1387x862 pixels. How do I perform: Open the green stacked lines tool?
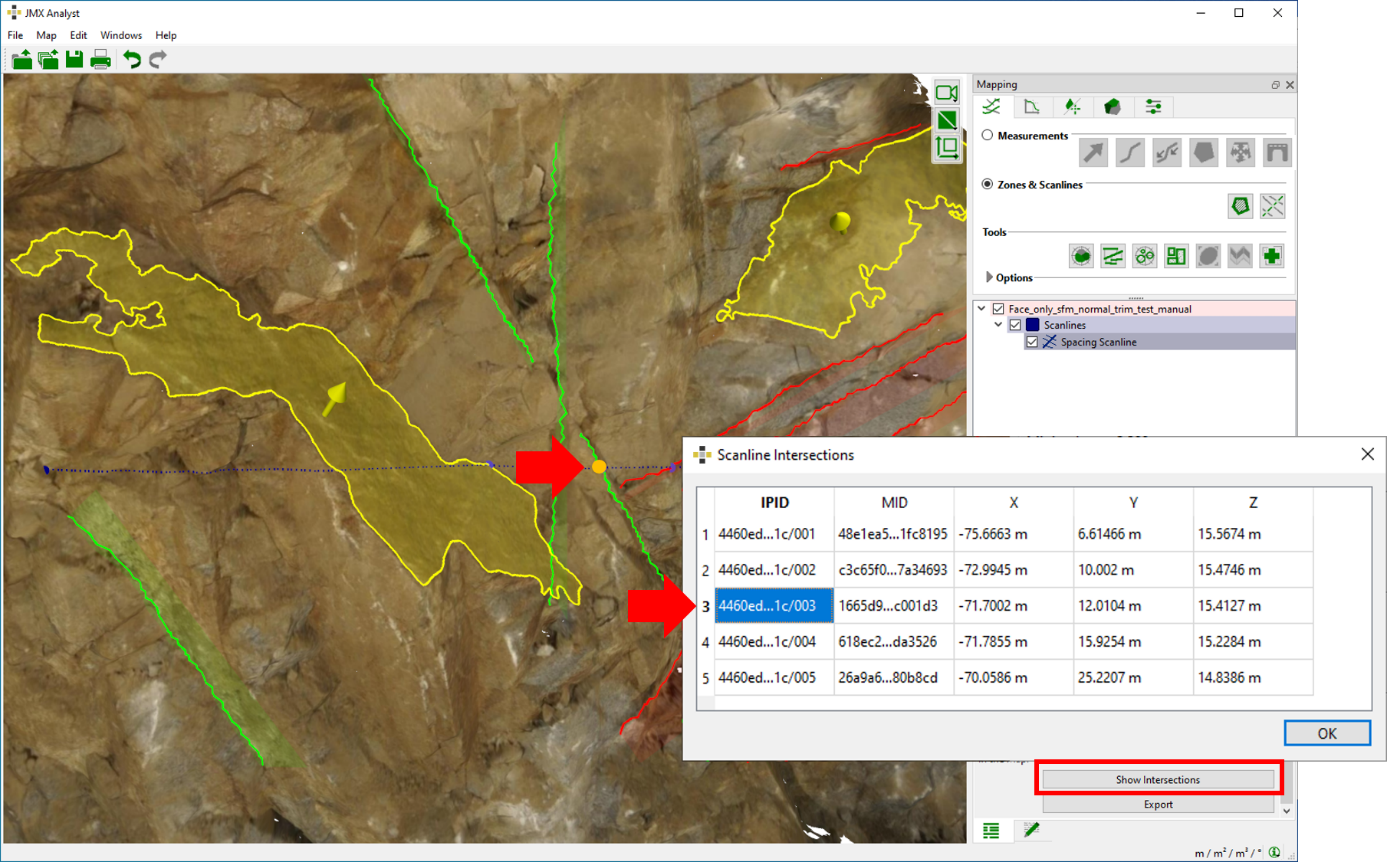(1113, 255)
